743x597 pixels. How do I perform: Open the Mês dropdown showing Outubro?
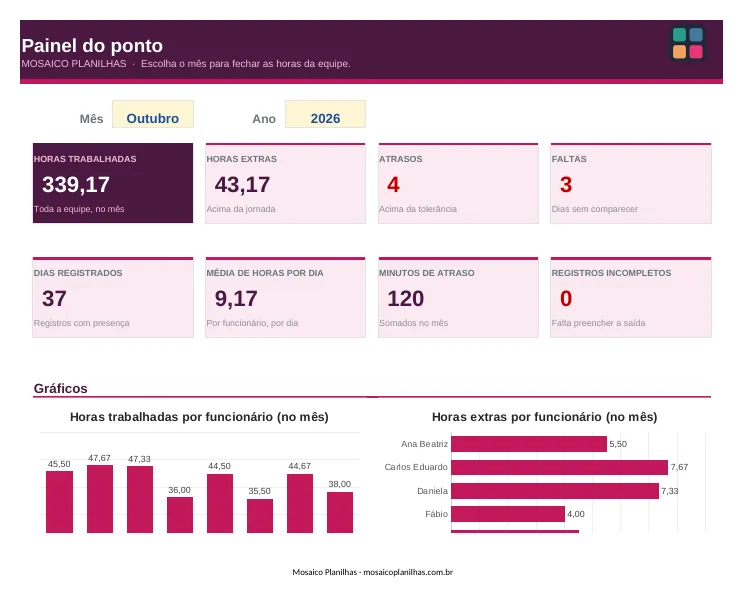pos(153,114)
